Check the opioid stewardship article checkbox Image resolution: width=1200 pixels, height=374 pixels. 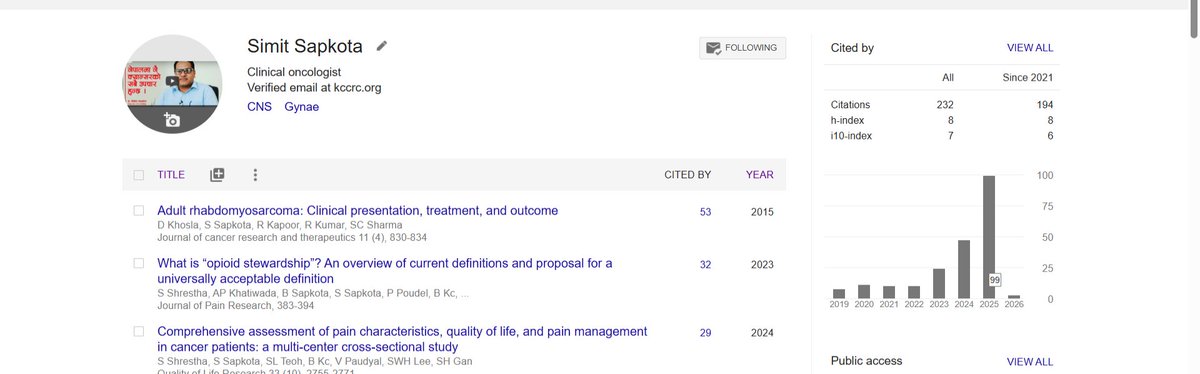tap(139, 263)
